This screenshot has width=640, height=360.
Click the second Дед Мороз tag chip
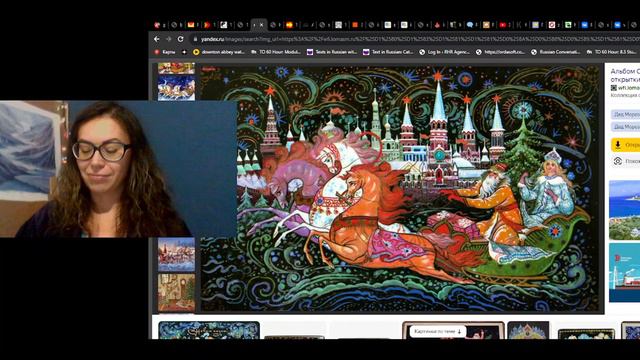pyautogui.click(x=625, y=127)
